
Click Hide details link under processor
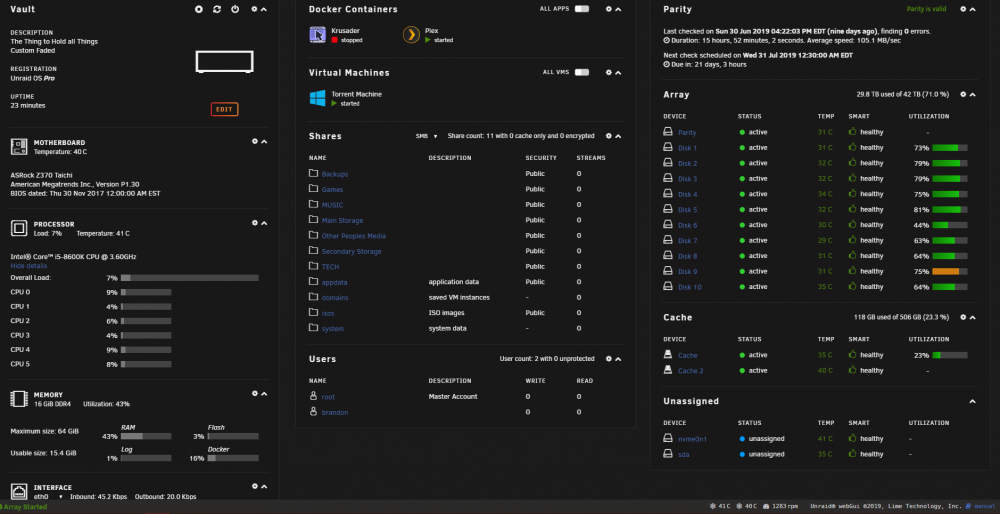pos(29,265)
